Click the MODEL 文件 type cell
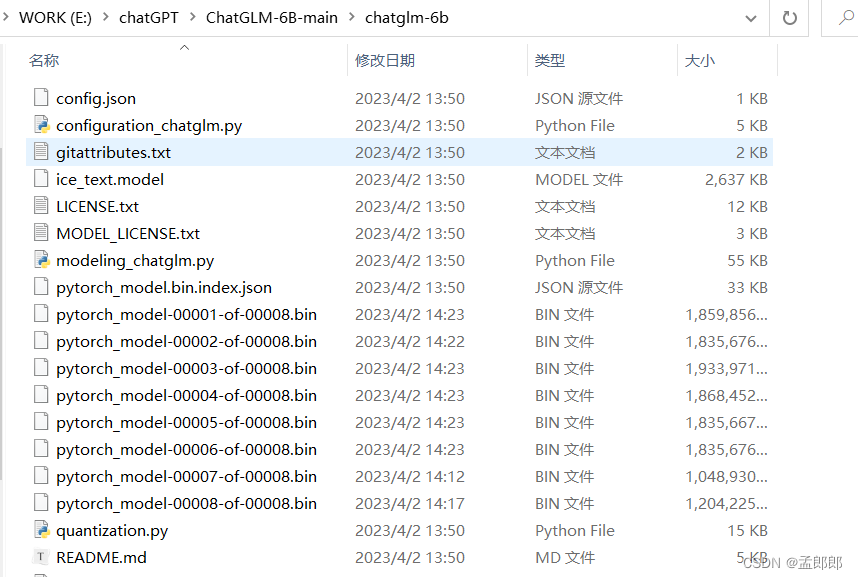This screenshot has height=579, width=858. (x=578, y=180)
